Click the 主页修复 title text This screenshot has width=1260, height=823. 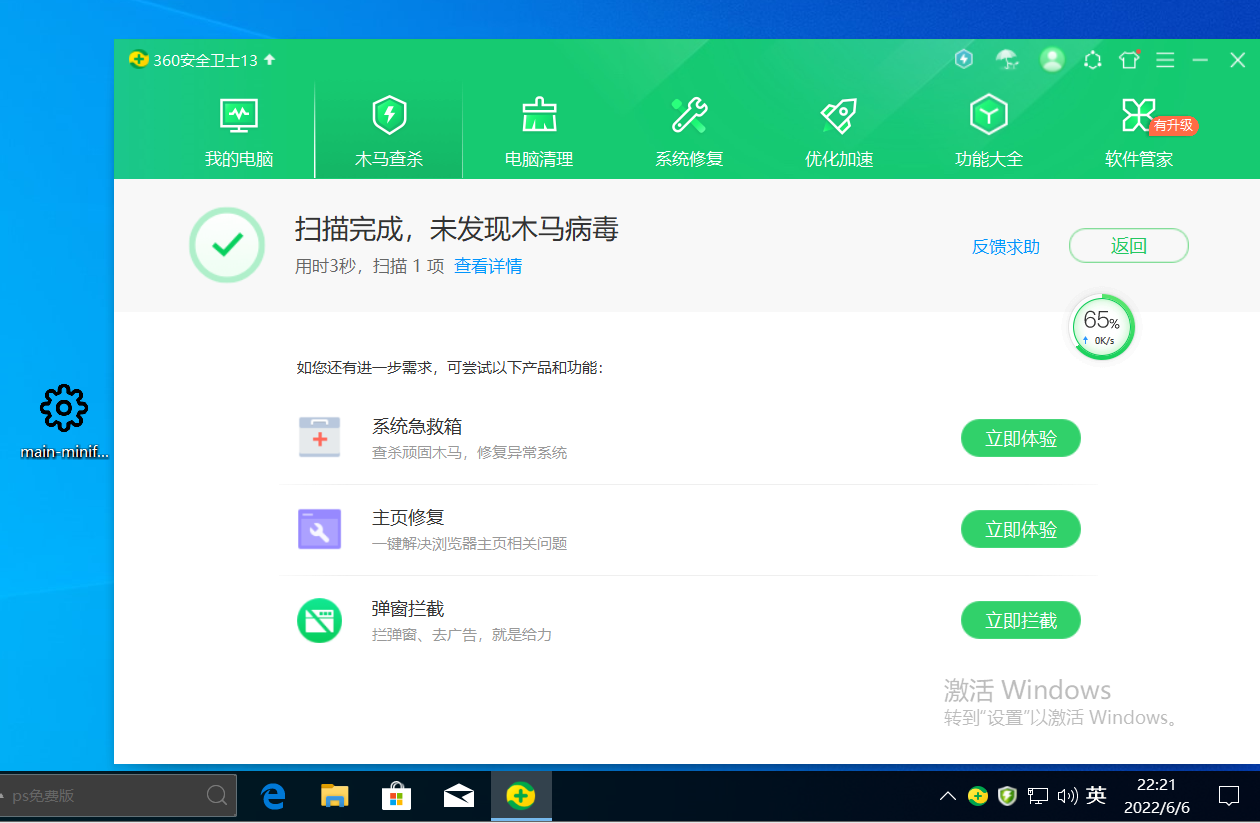click(408, 518)
